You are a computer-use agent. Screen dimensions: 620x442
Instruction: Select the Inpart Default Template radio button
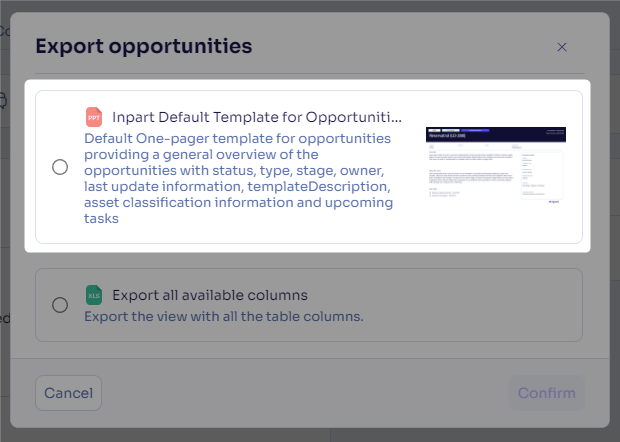click(x=60, y=167)
